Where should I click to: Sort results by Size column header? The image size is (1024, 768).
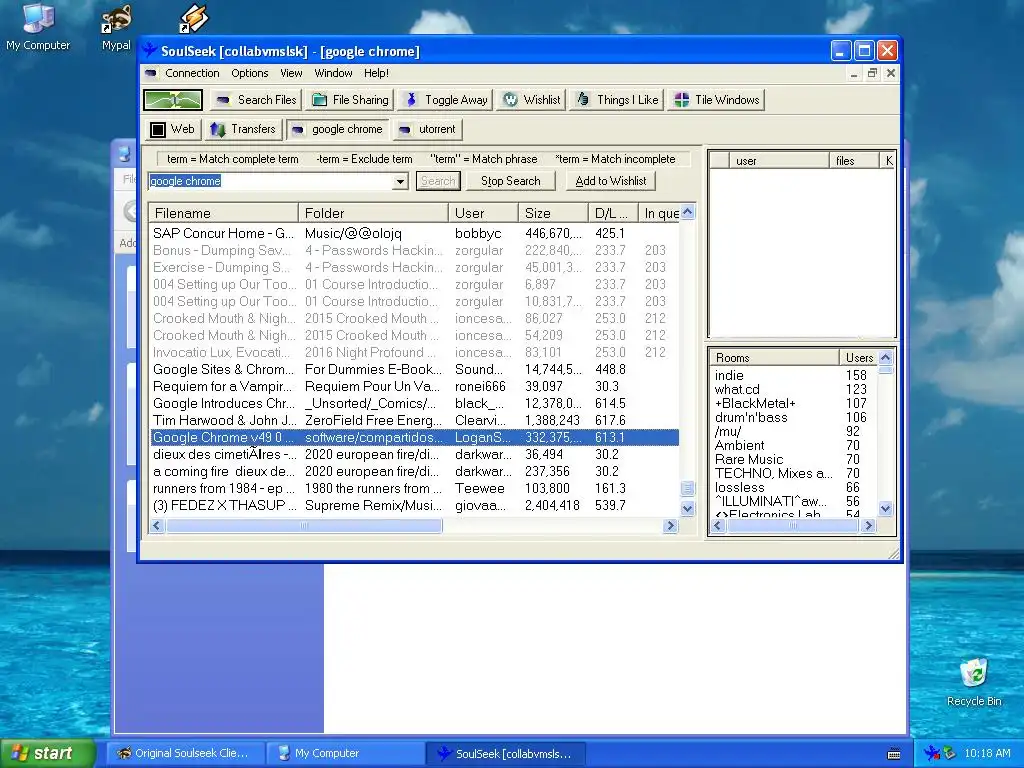pyautogui.click(x=553, y=213)
